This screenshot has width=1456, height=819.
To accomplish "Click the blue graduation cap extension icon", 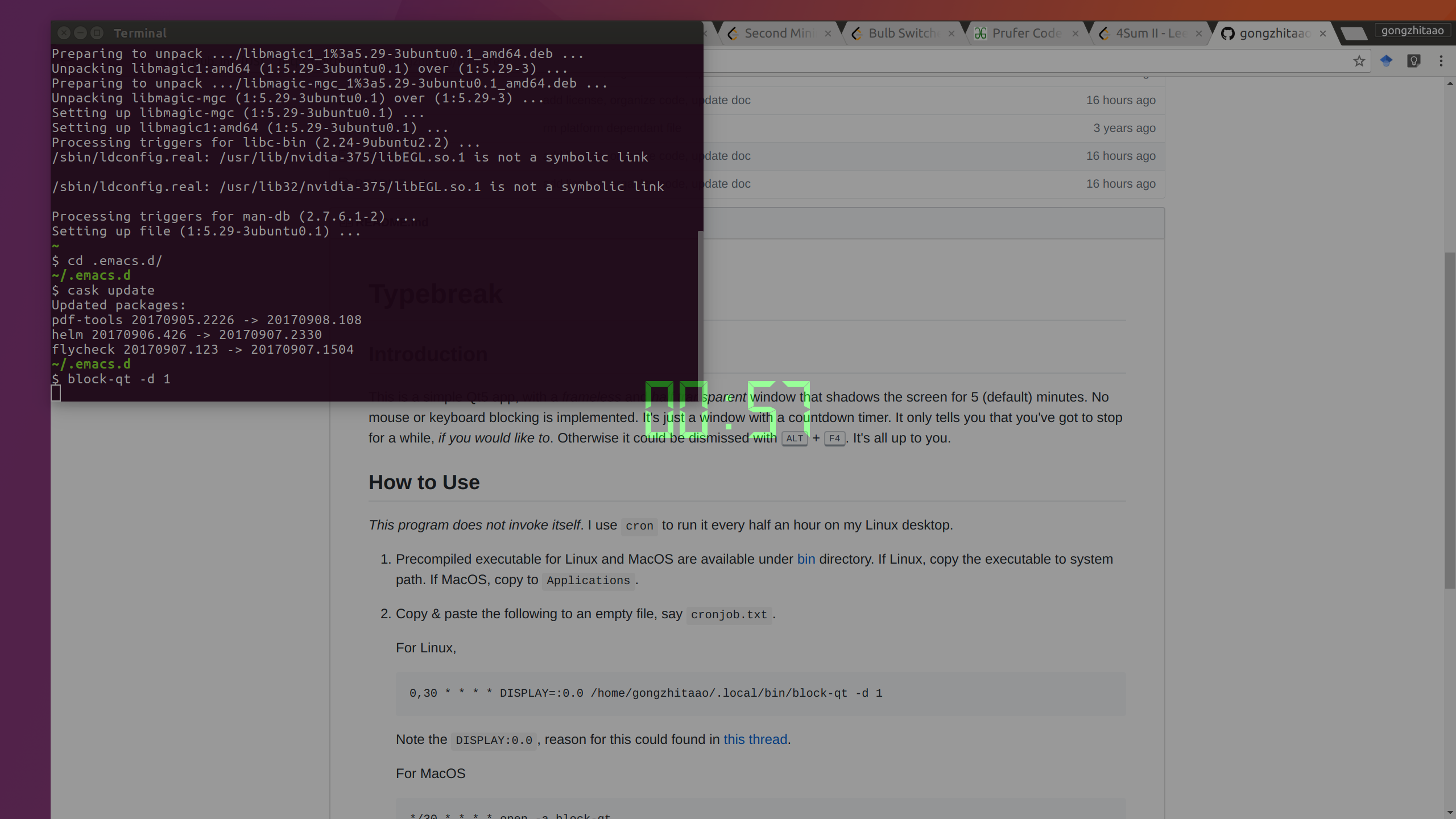I will 1386,61.
